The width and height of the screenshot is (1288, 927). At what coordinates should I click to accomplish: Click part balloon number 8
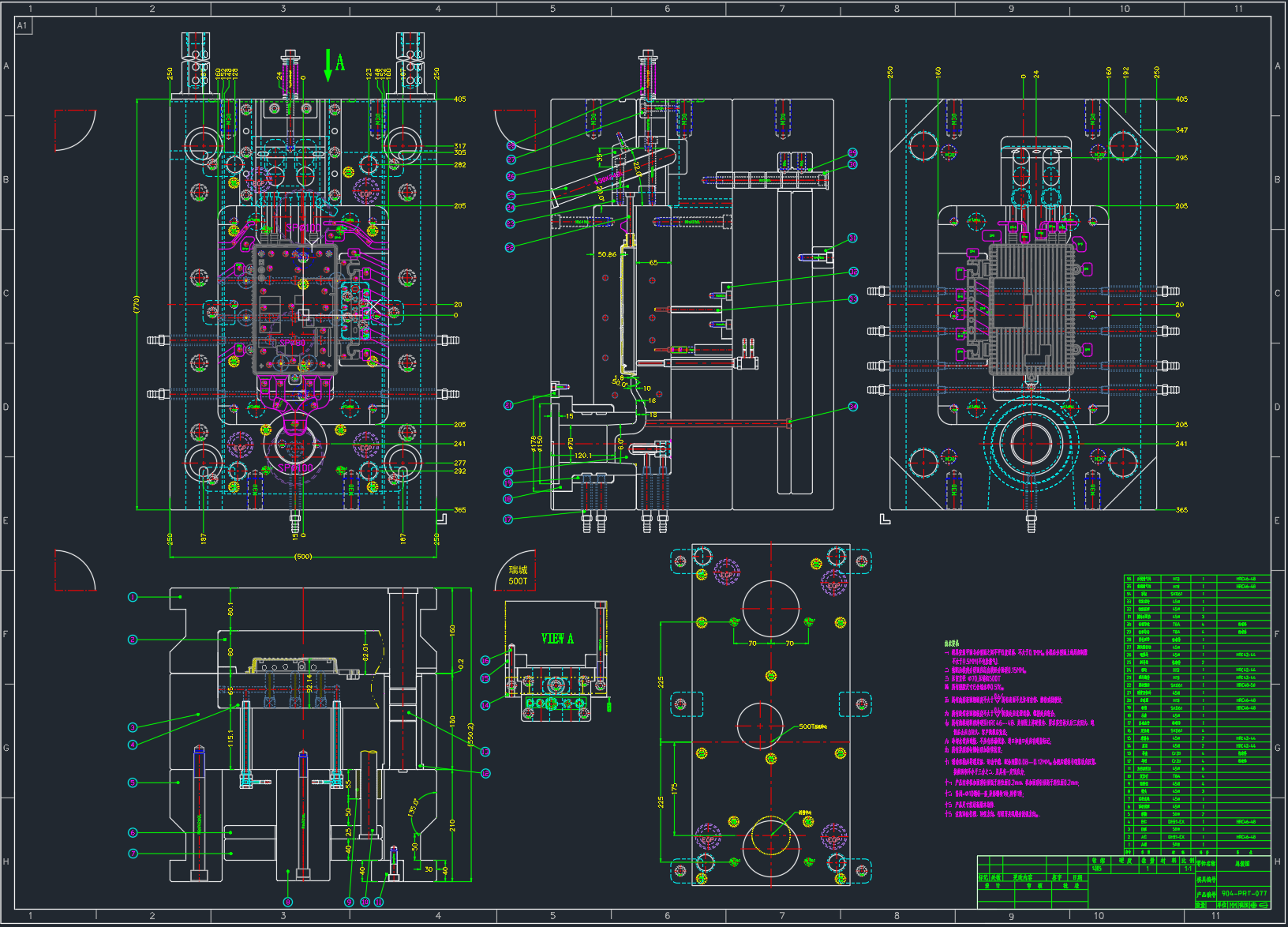click(x=288, y=902)
